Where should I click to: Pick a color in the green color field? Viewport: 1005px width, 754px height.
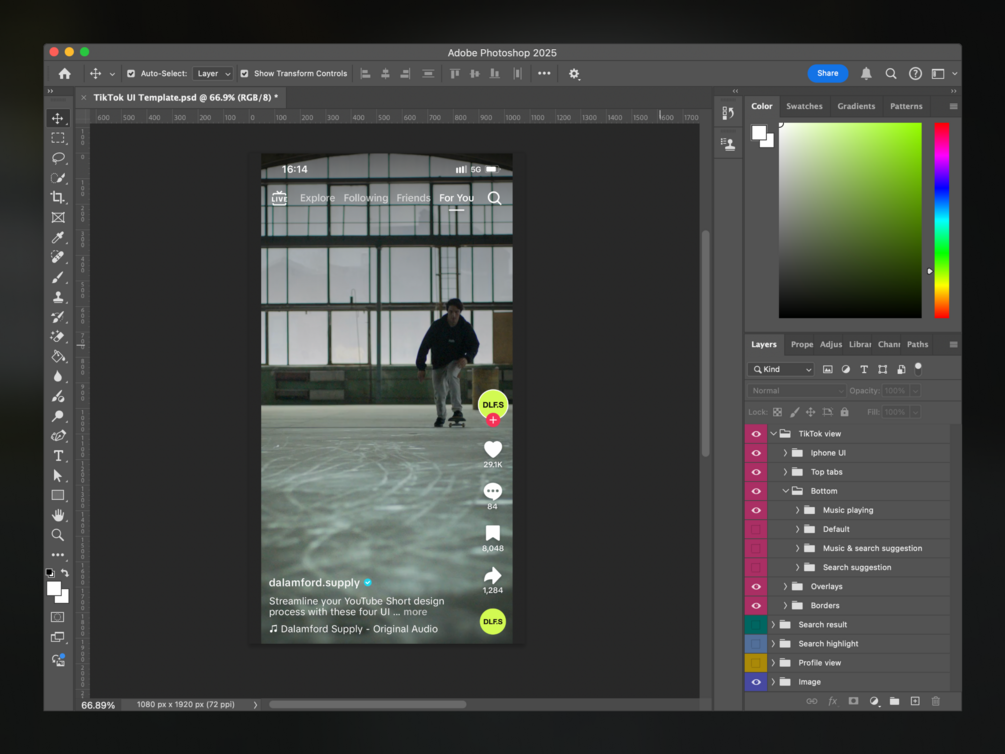click(850, 220)
